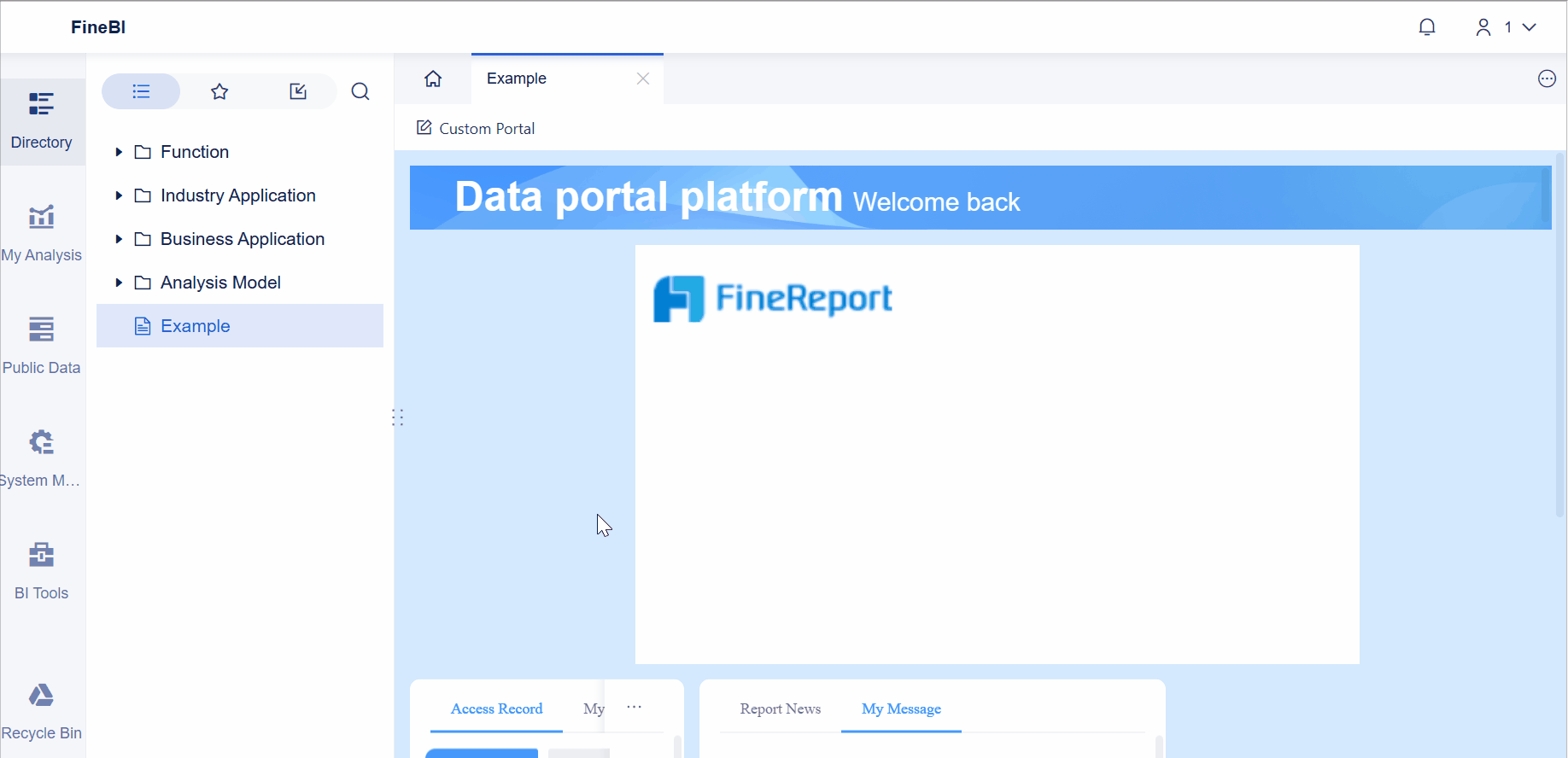Viewport: 1568px width, 758px height.
Task: Select the Access Record tab
Action: pos(496,708)
